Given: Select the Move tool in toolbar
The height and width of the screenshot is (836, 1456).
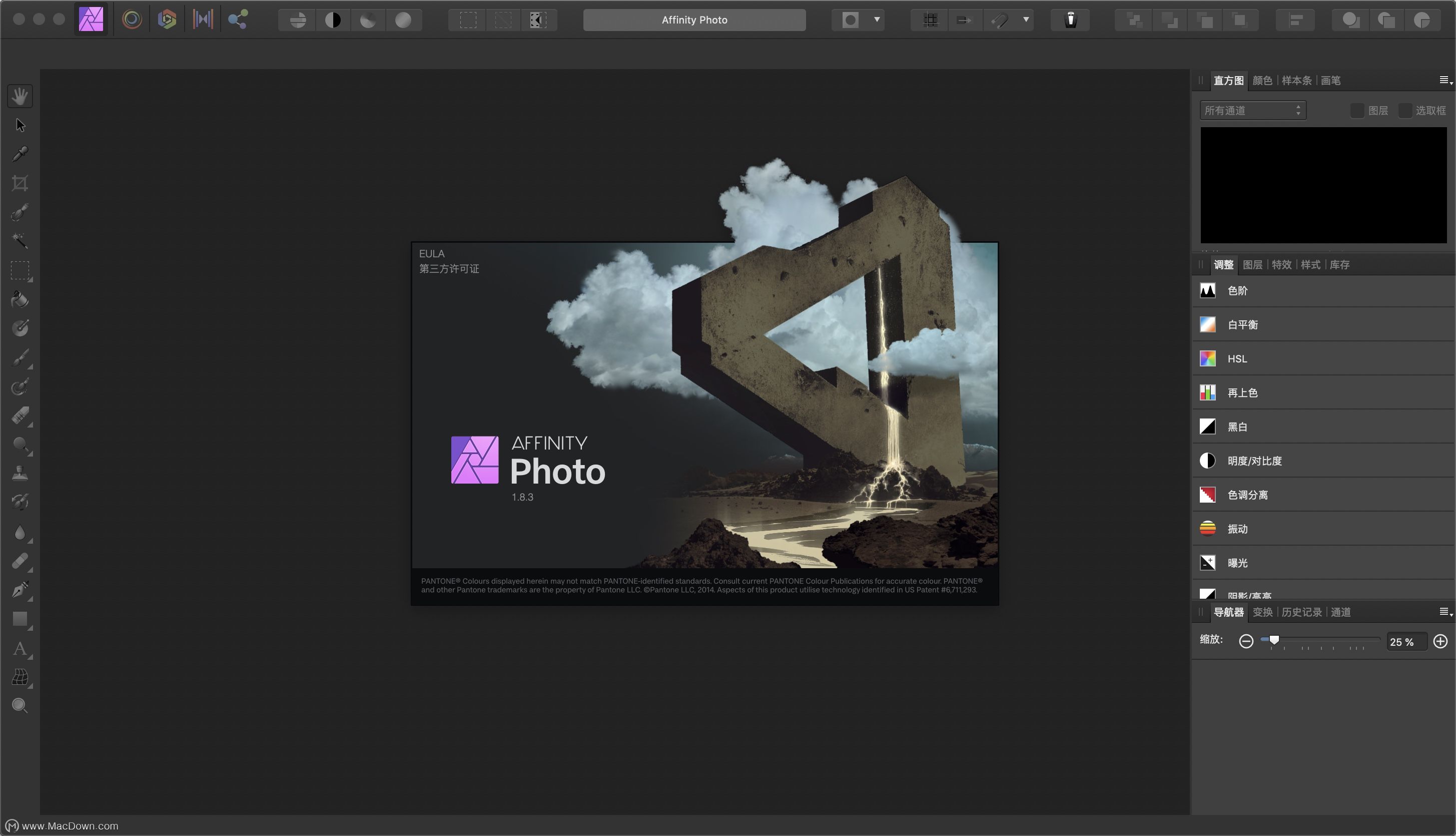Looking at the screenshot, I should coord(18,124).
